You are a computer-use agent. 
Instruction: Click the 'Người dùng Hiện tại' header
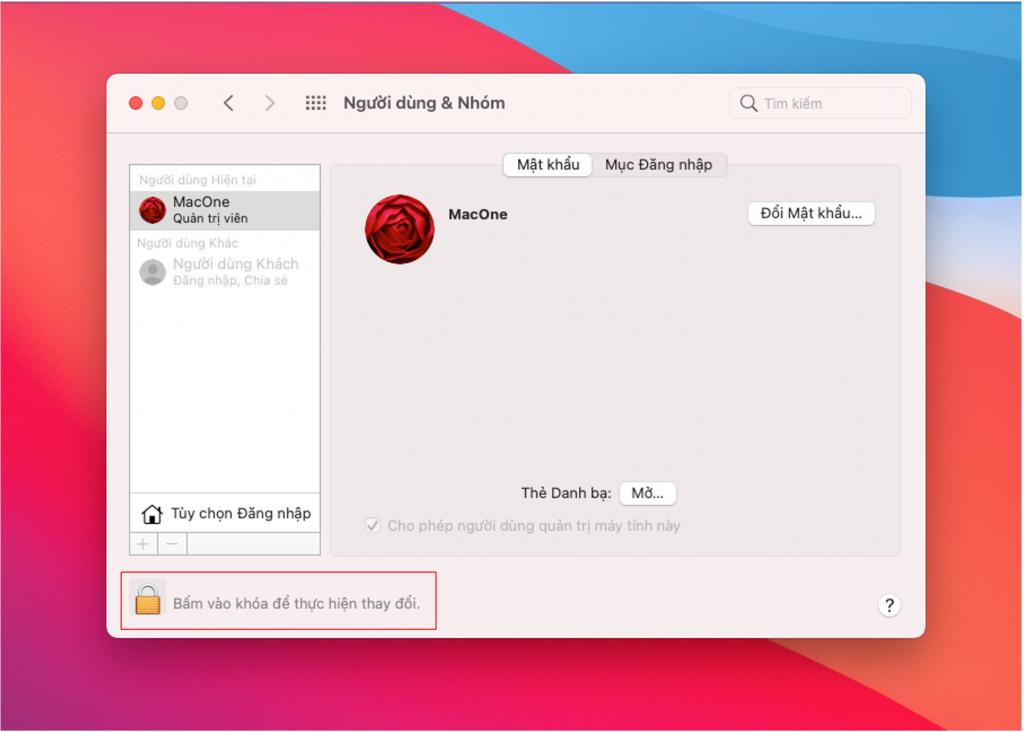click(x=197, y=180)
